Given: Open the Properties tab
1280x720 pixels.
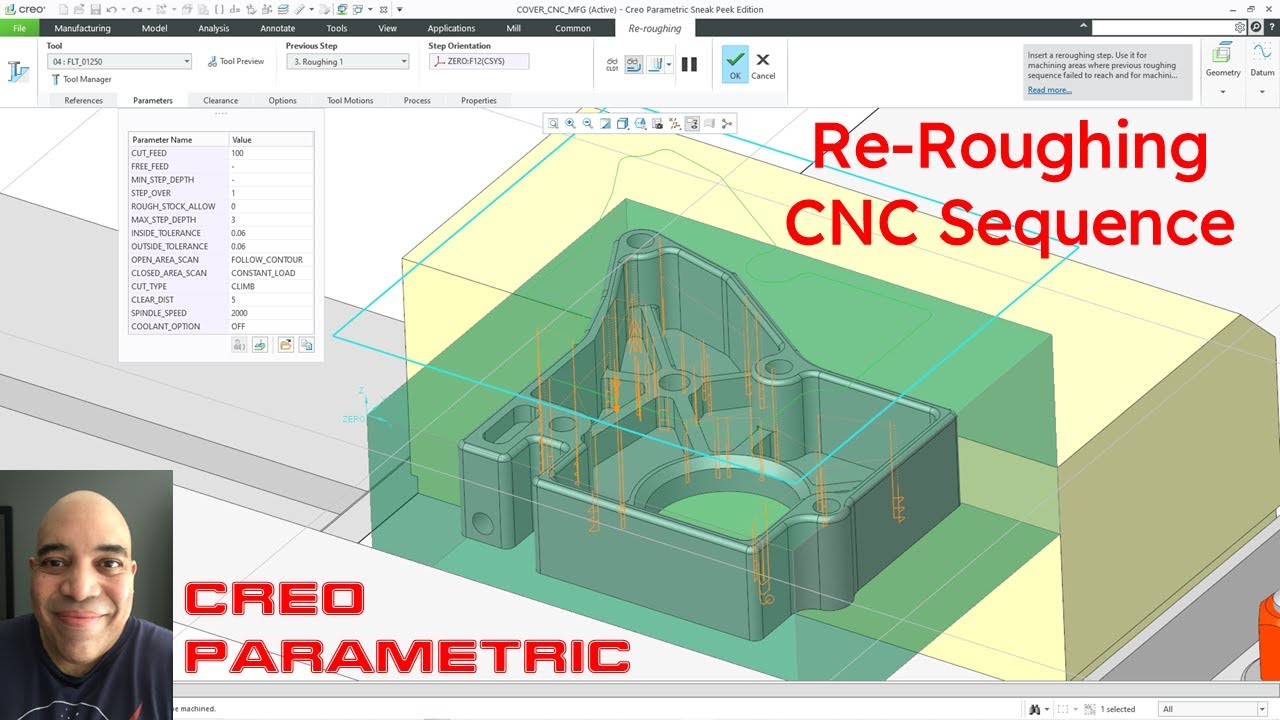Looking at the screenshot, I should [479, 100].
